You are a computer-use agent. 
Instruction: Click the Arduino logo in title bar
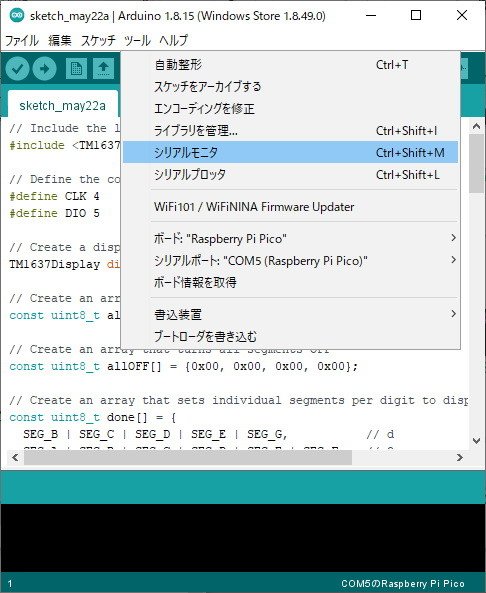tap(16, 16)
